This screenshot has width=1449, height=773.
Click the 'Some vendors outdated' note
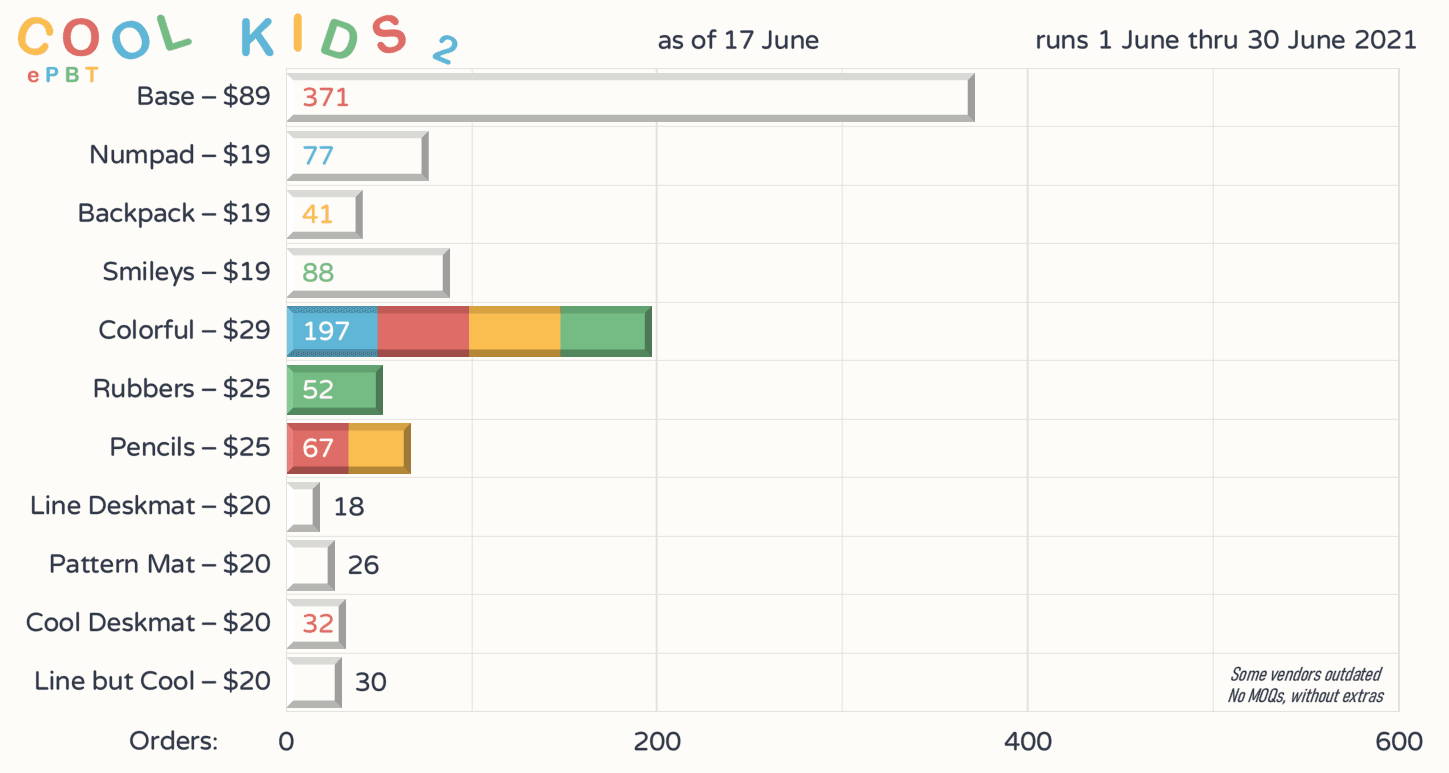pyautogui.click(x=1305, y=674)
